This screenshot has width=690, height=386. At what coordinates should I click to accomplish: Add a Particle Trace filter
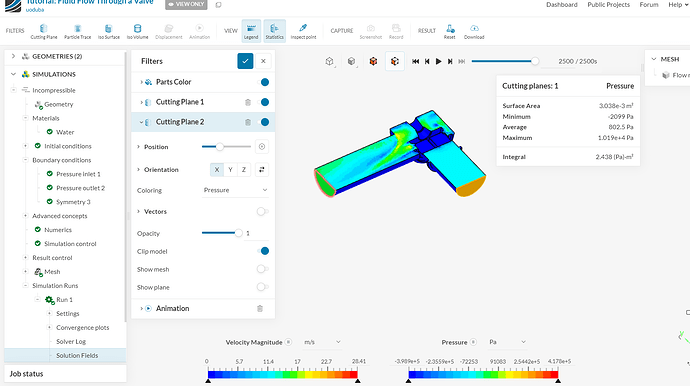(x=77, y=31)
